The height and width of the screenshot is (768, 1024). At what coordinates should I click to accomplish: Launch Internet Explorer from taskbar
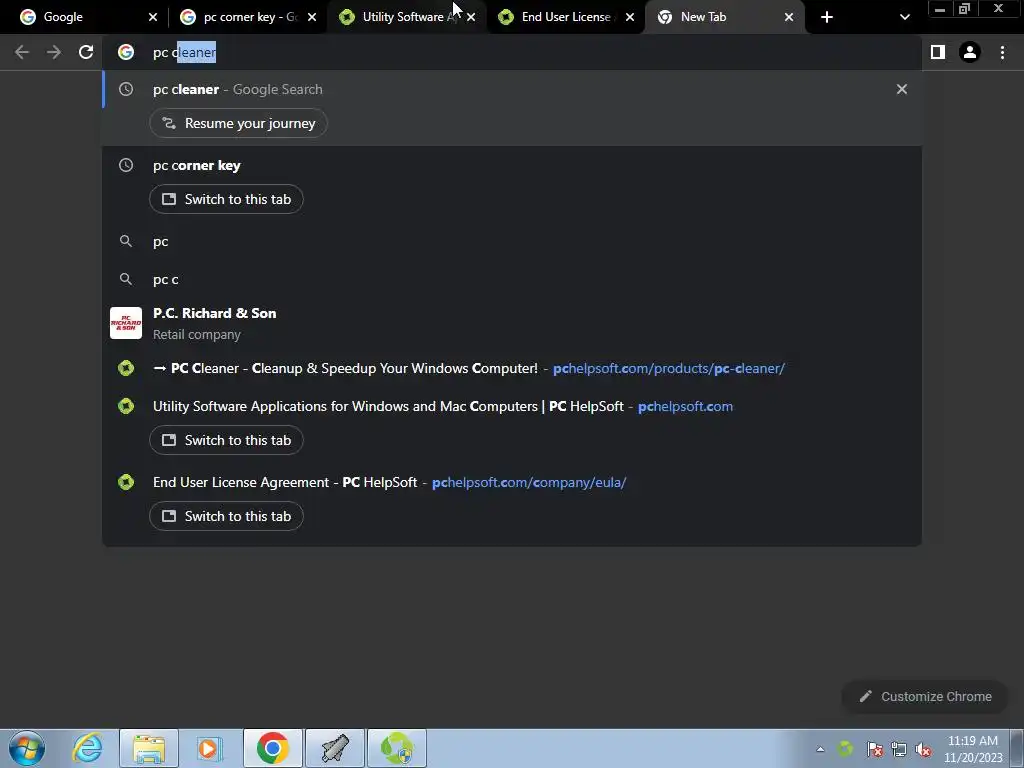click(88, 748)
